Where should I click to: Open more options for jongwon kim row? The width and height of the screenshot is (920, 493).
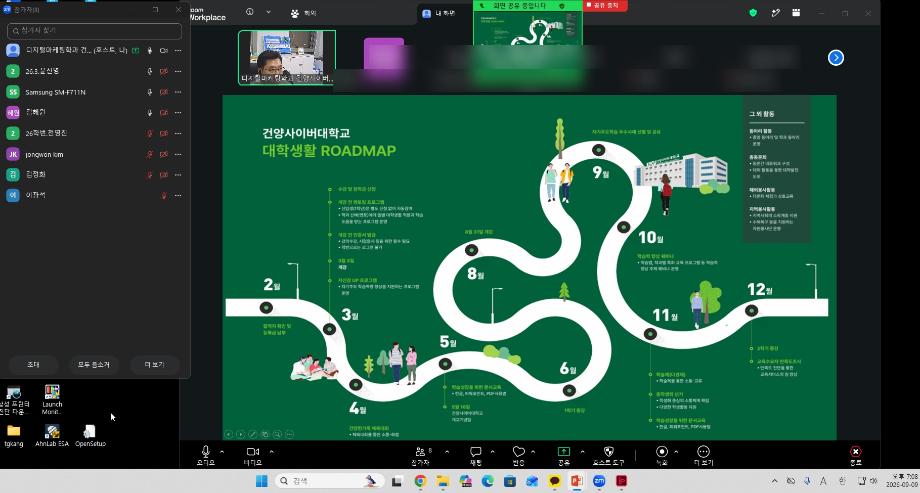coord(178,154)
